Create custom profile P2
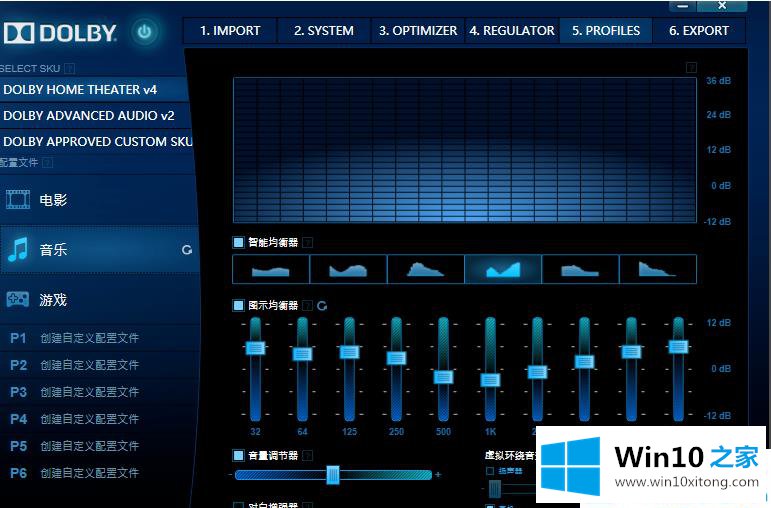This screenshot has width=771, height=508. pos(99,365)
